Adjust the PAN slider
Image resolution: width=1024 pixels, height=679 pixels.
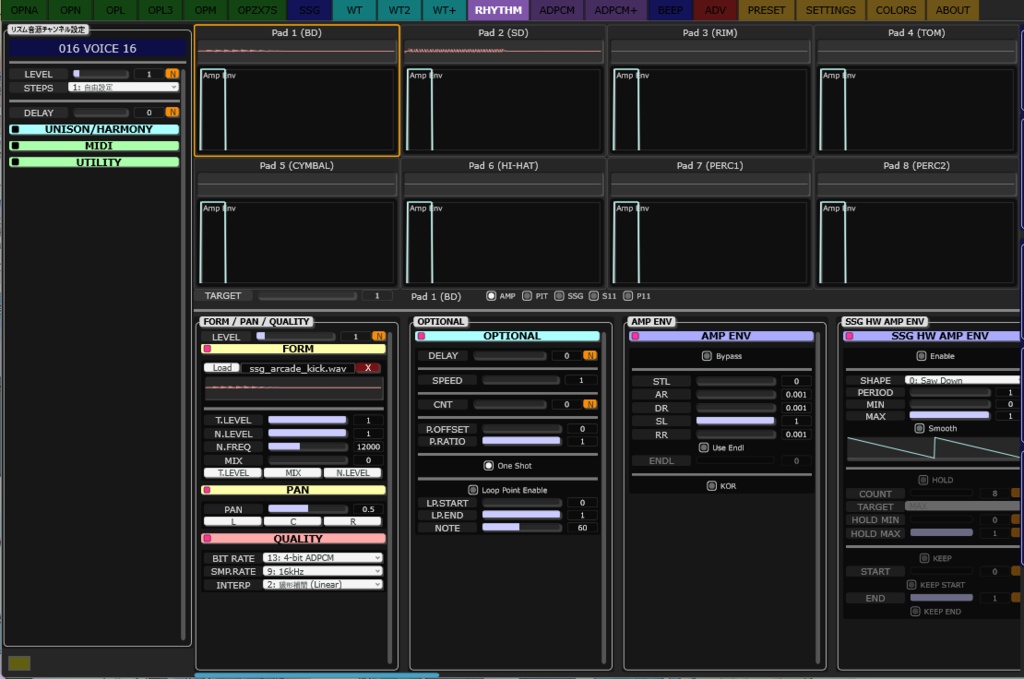coord(308,509)
